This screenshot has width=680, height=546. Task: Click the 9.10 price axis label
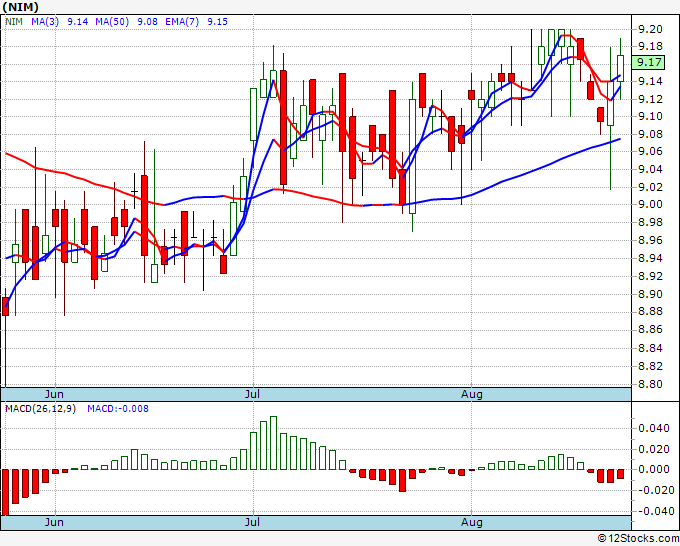pos(650,116)
